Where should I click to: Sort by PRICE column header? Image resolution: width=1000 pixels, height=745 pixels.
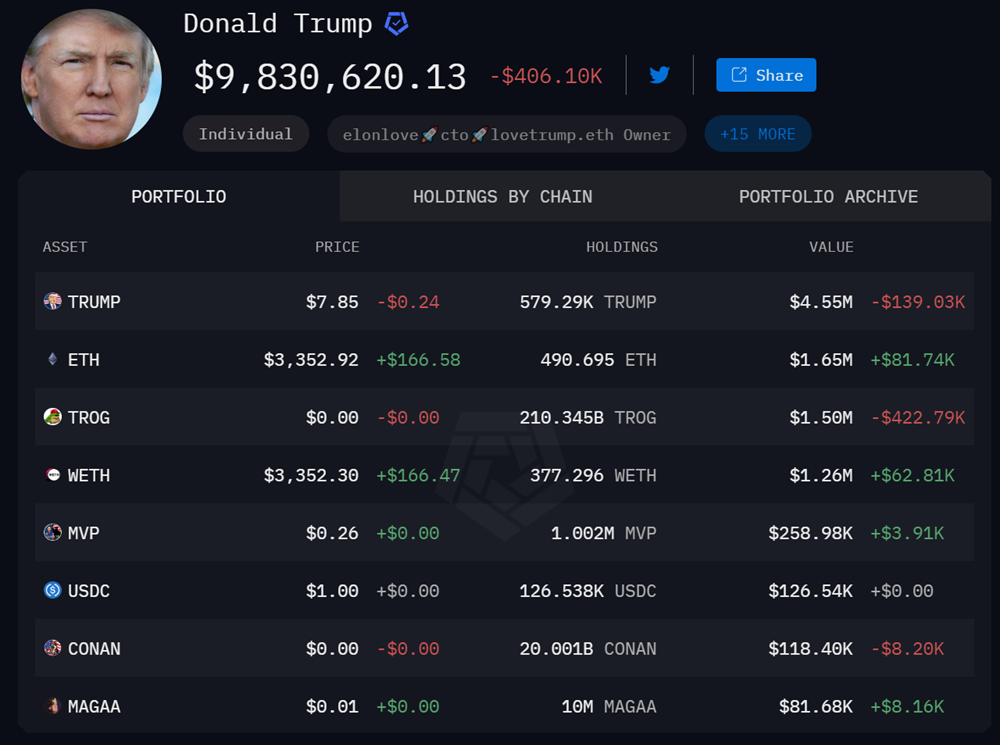click(x=337, y=247)
